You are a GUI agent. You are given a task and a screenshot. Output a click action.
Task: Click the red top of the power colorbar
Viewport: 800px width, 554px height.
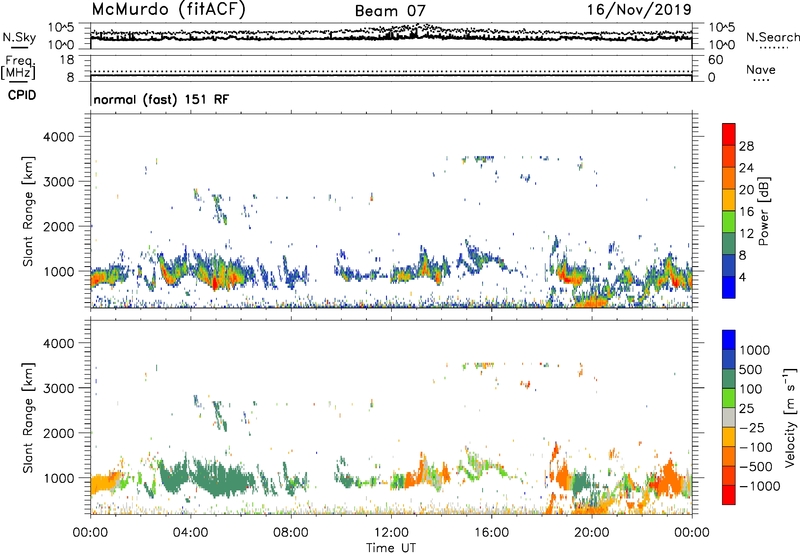(x=729, y=134)
